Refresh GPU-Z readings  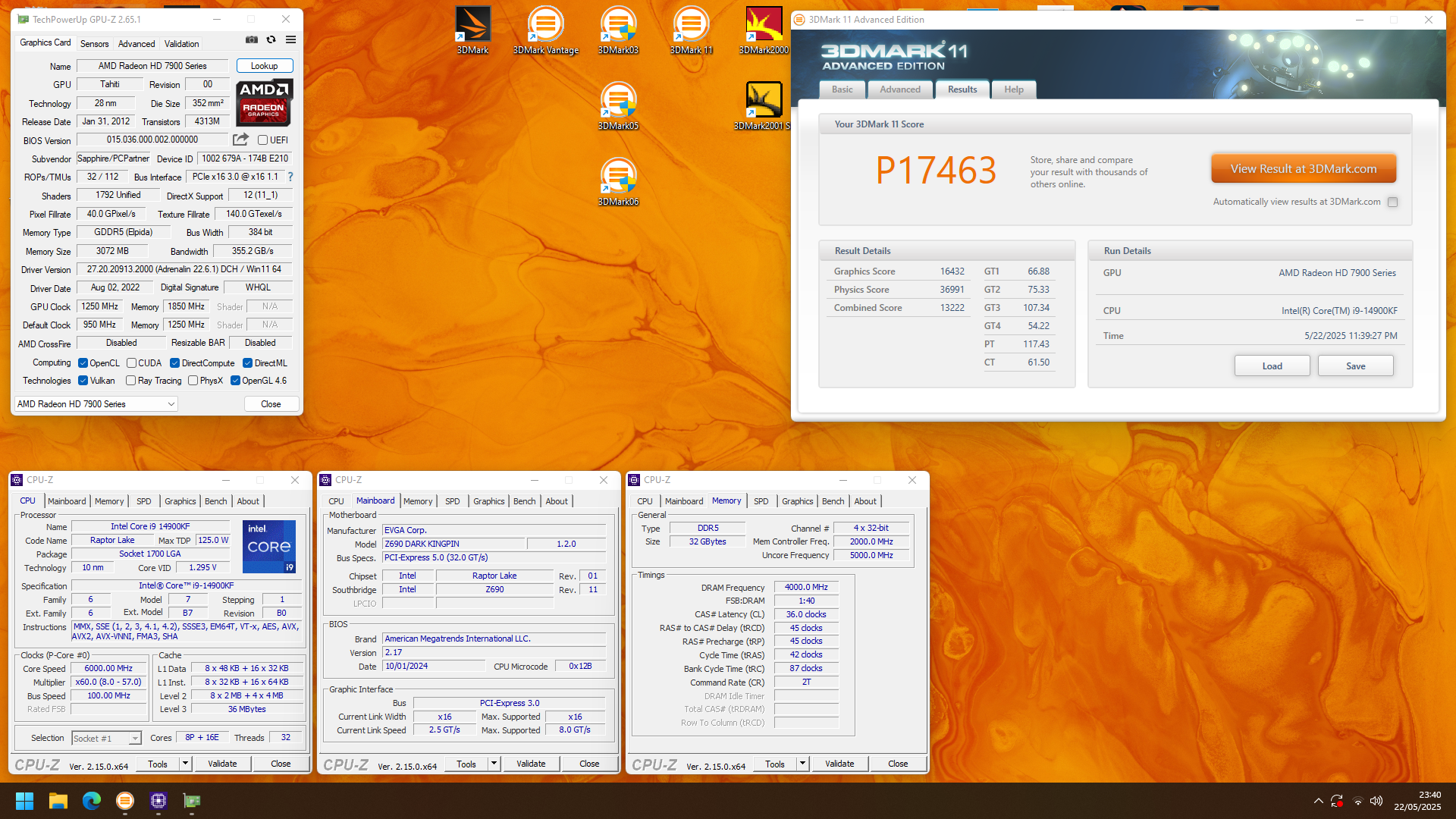(x=271, y=39)
